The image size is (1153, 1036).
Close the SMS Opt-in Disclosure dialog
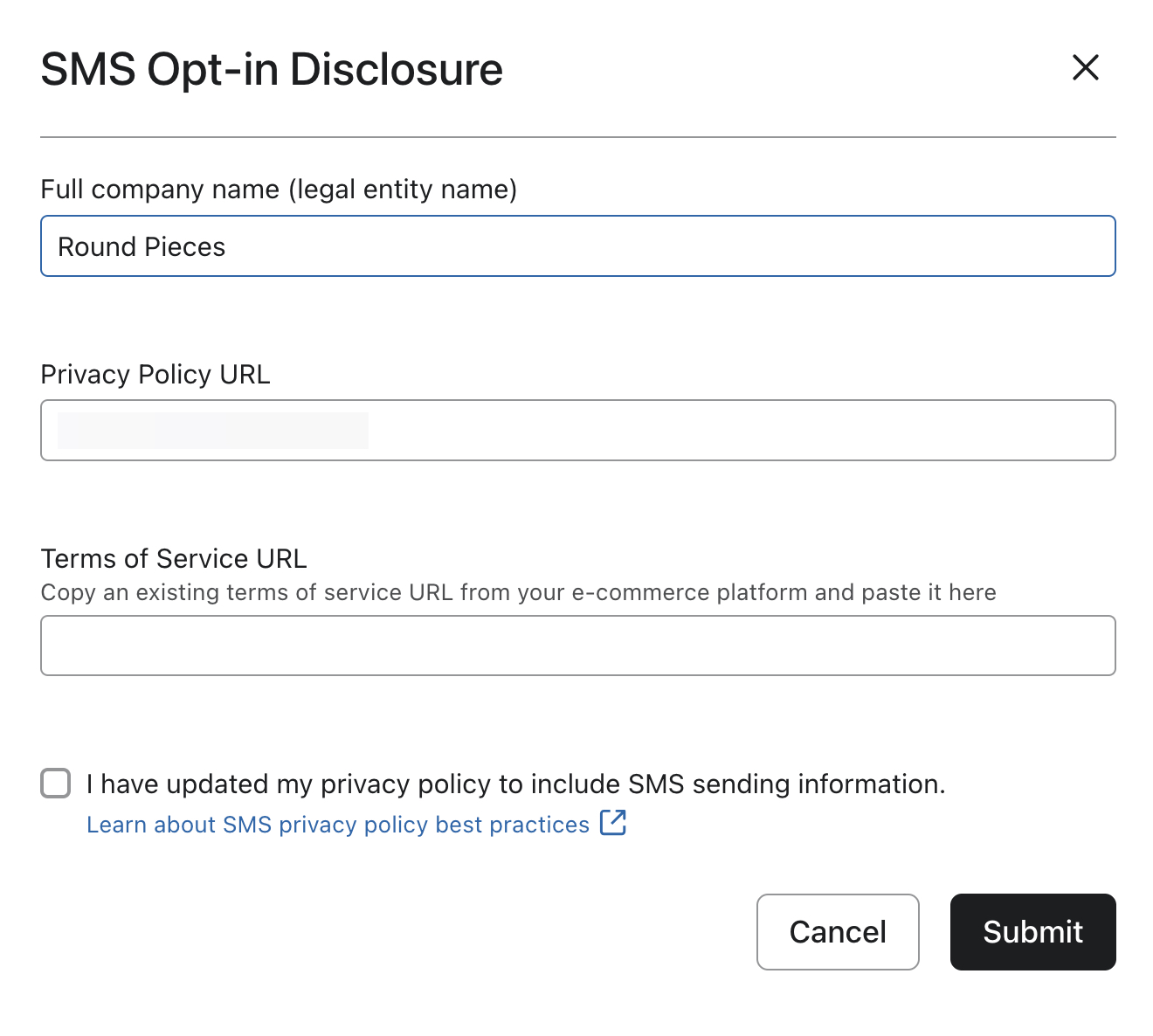click(1085, 68)
